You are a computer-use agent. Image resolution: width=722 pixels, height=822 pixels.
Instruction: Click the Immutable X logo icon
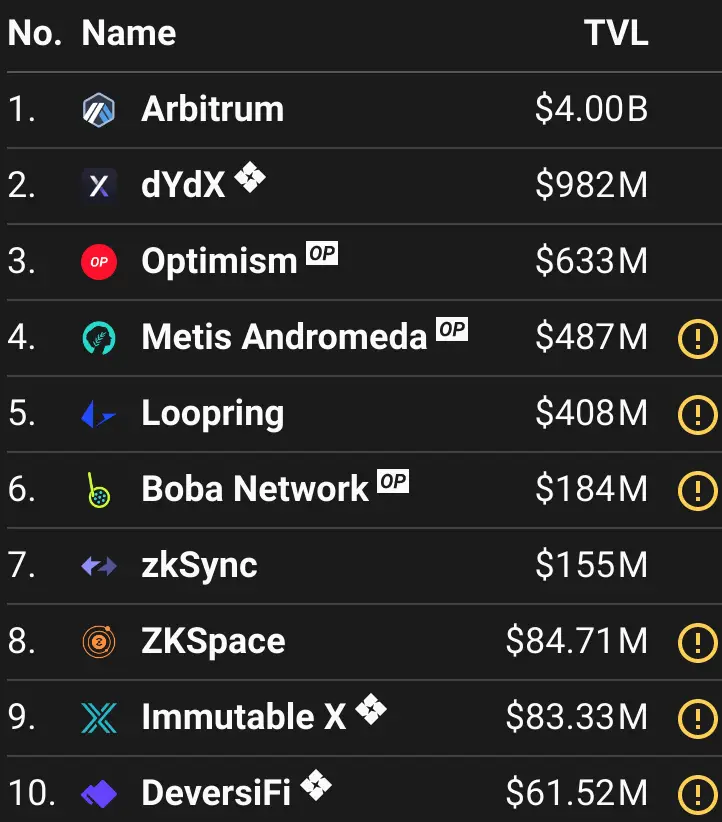[99, 718]
